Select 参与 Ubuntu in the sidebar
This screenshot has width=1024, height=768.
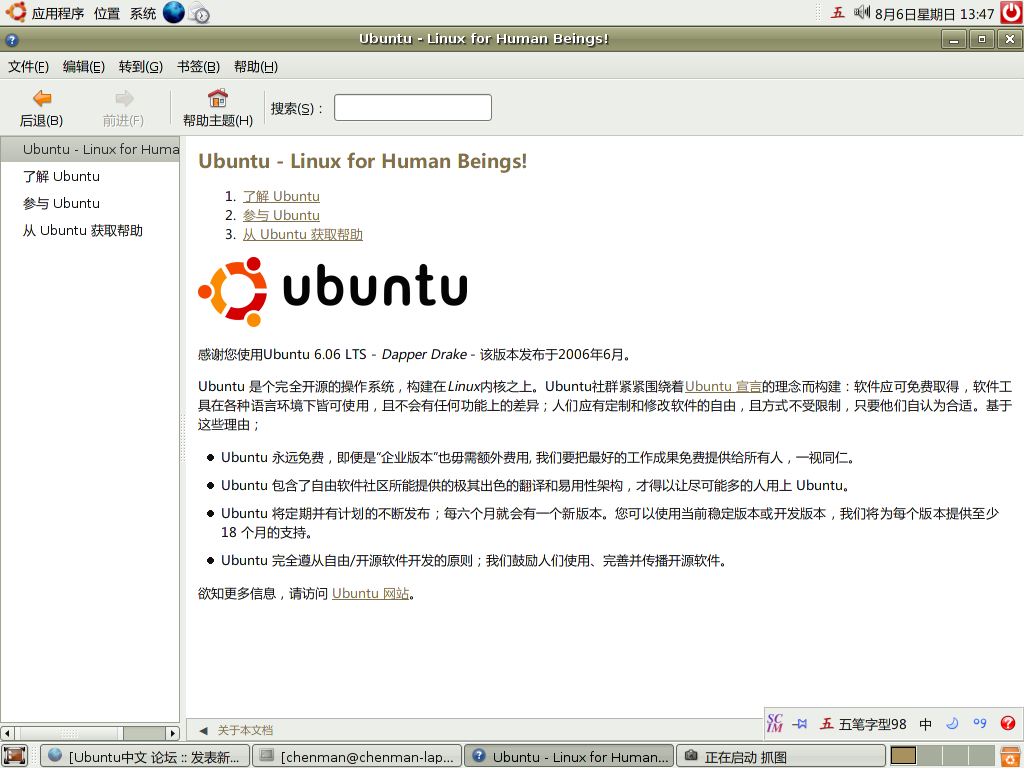pyautogui.click(x=90, y=204)
